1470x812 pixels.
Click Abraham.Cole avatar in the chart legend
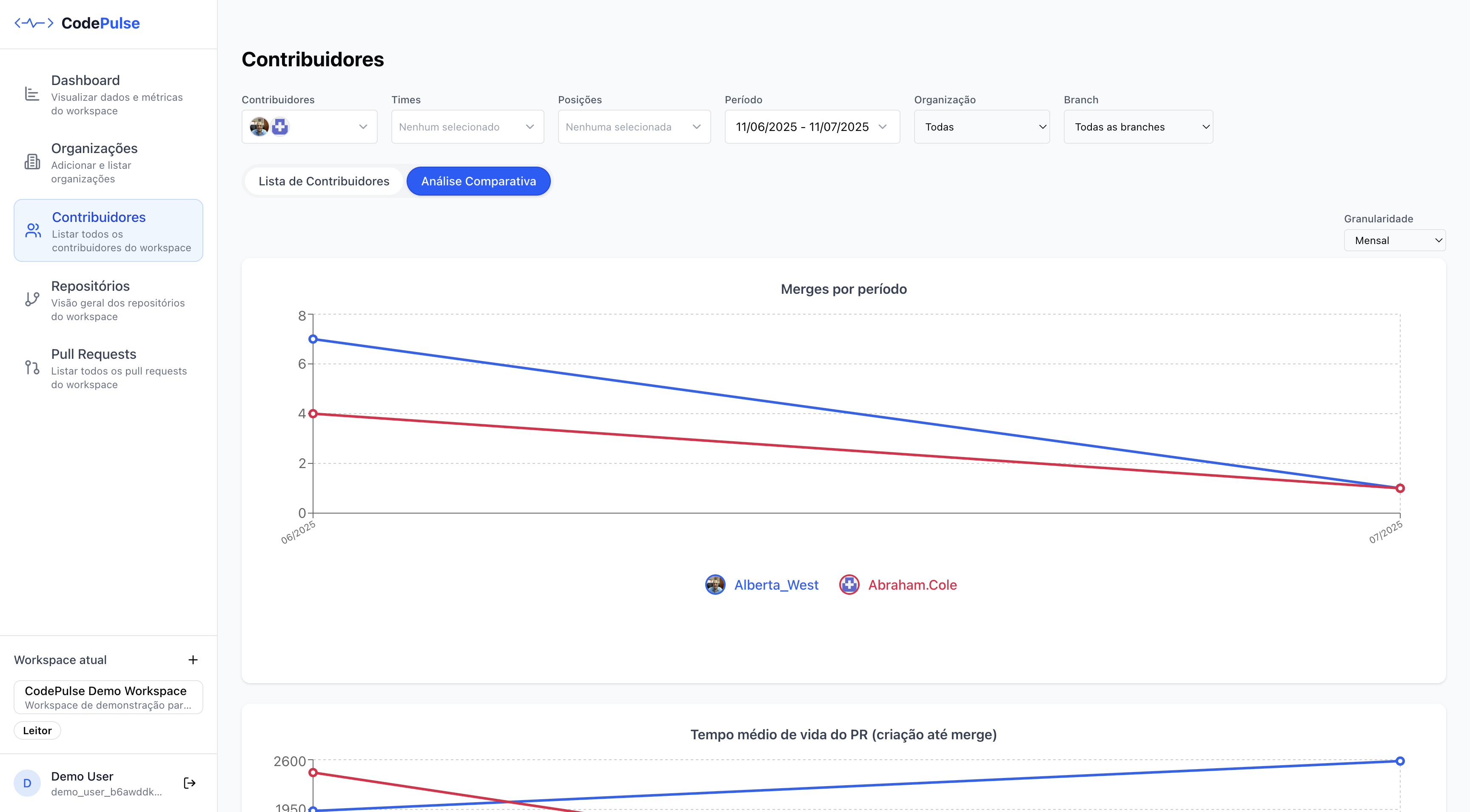[x=849, y=585]
